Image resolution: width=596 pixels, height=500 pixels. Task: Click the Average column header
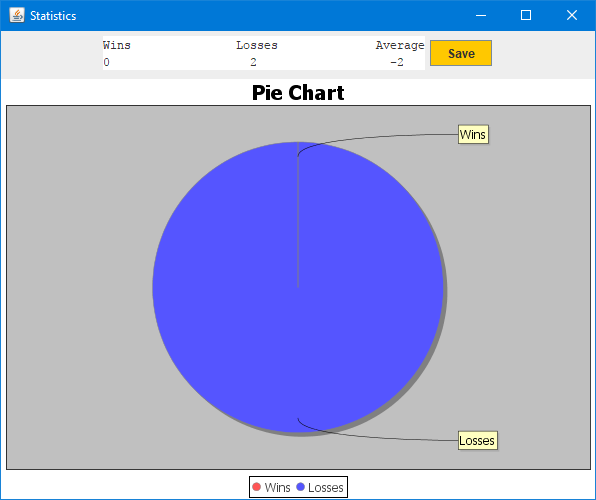click(x=400, y=45)
